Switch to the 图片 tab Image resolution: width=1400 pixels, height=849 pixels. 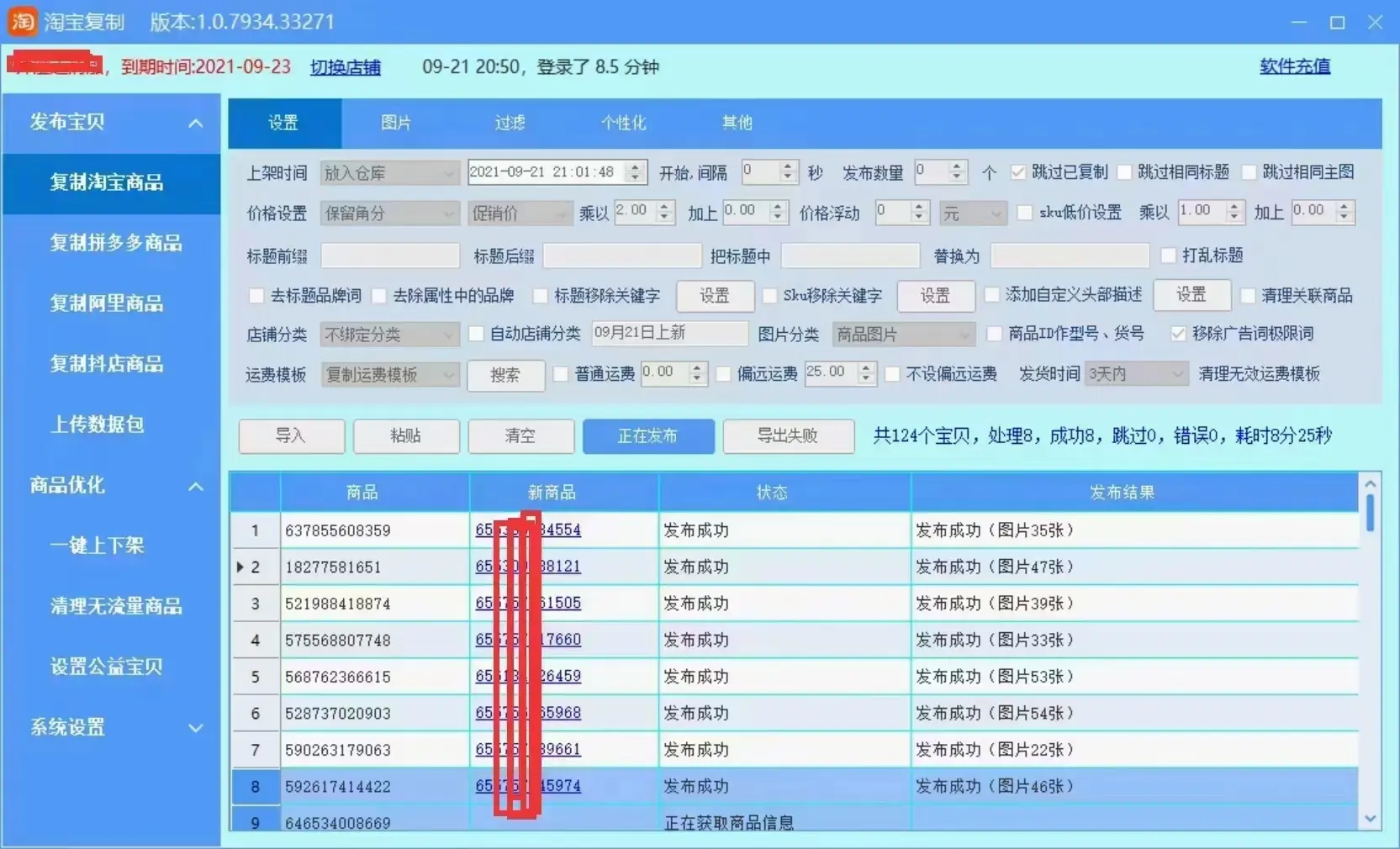[x=396, y=123]
